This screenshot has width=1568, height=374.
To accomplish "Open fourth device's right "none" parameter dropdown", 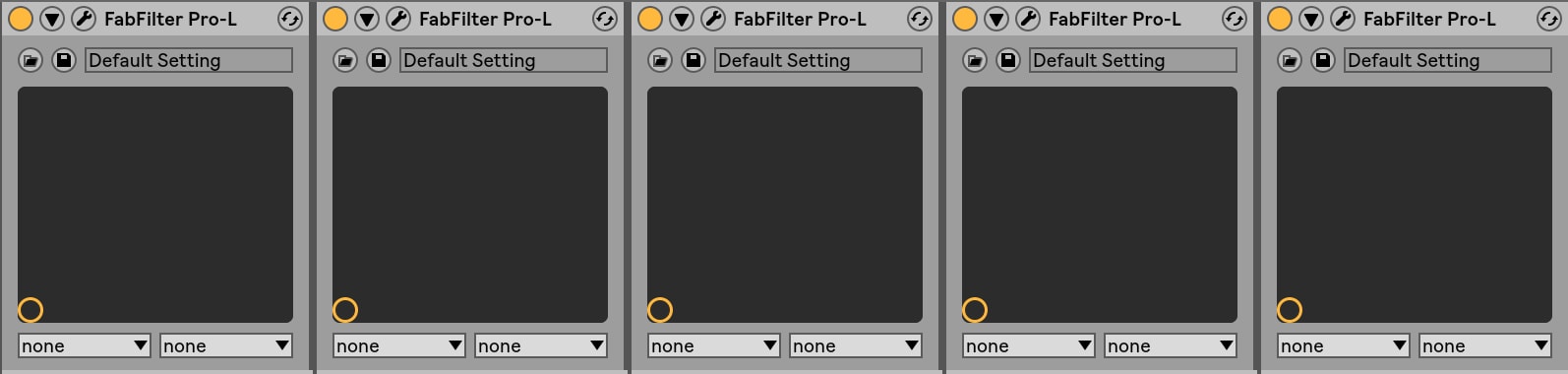I will tap(1171, 345).
